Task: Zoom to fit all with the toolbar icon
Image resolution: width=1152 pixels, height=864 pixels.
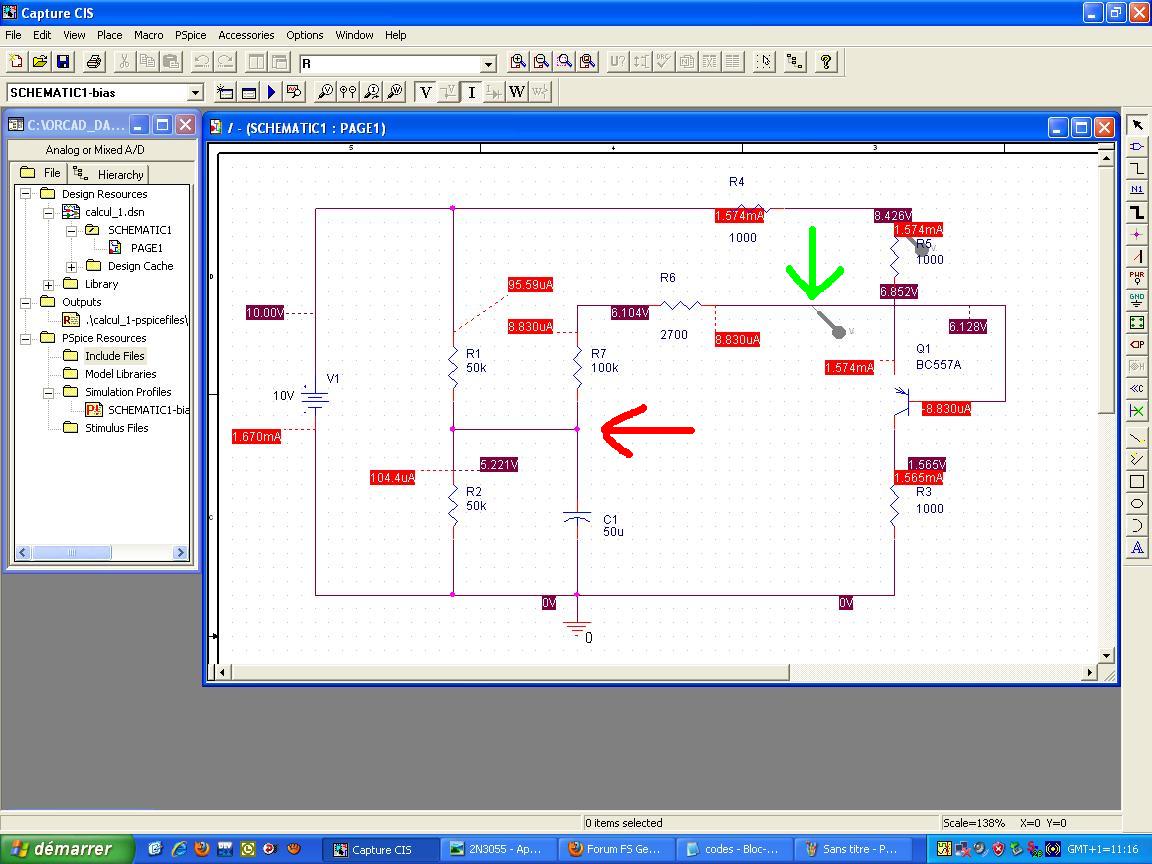Action: click(x=588, y=62)
